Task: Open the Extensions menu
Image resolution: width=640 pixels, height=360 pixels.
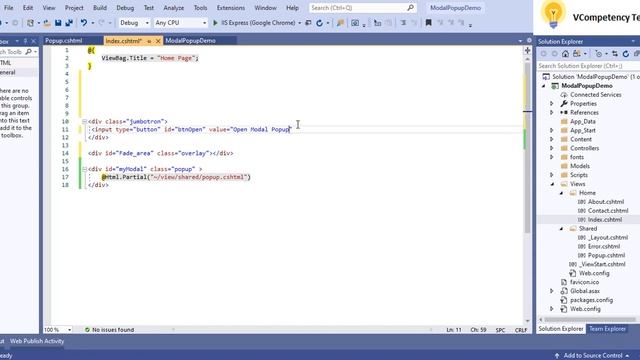Action: pyautogui.click(x=231, y=8)
